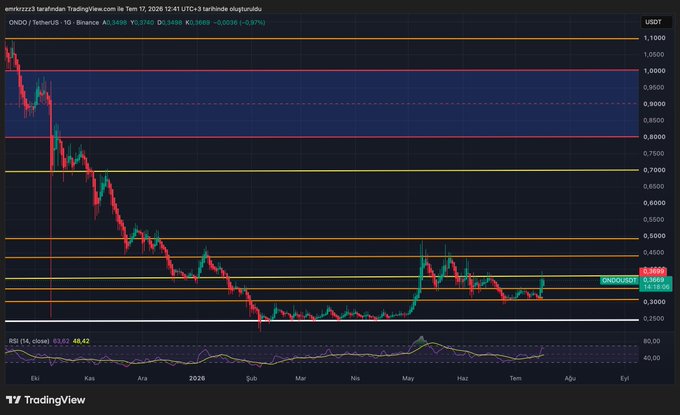The width and height of the screenshot is (680, 415).
Task: Click the 0,3000 price axis label
Action: [x=654, y=302]
